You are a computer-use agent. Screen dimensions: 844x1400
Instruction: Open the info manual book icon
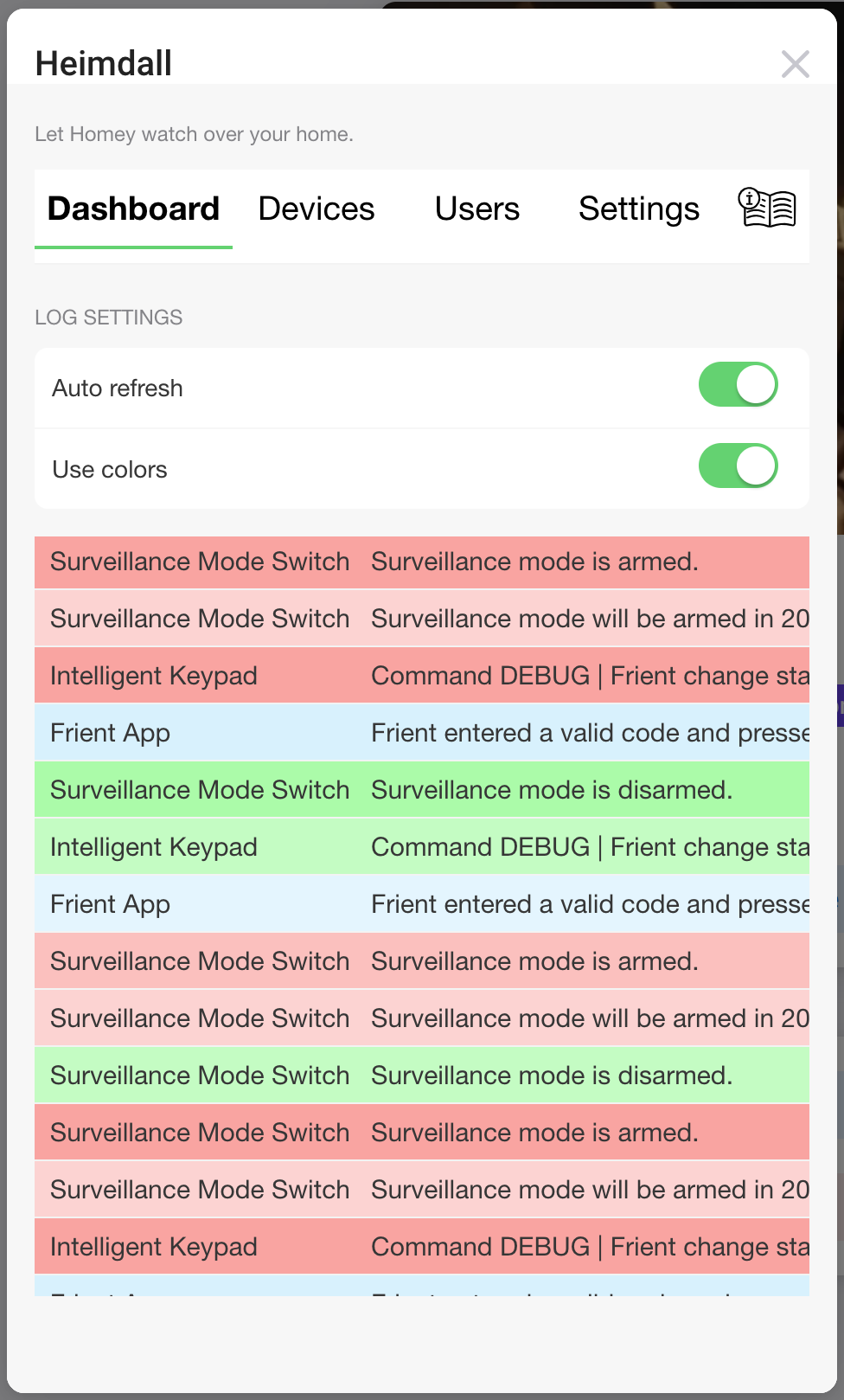point(766,209)
